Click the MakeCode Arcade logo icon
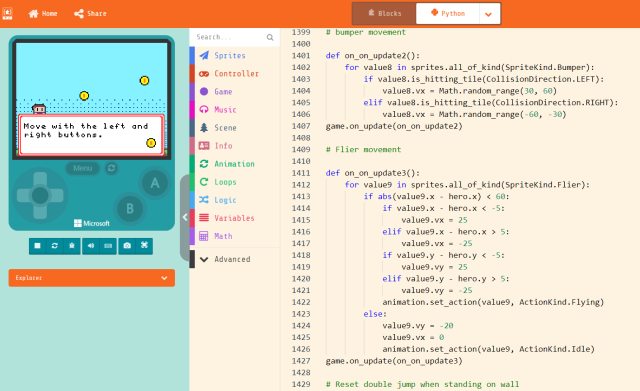 pyautogui.click(x=7, y=13)
